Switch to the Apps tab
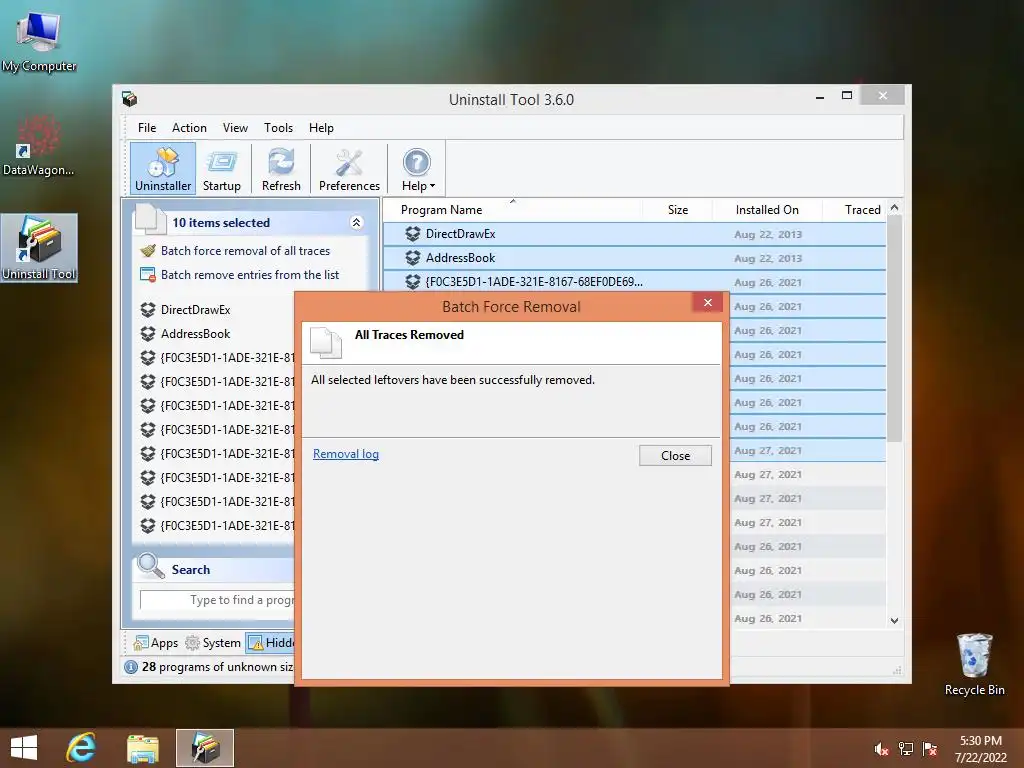This screenshot has height=768, width=1024. pyautogui.click(x=155, y=643)
